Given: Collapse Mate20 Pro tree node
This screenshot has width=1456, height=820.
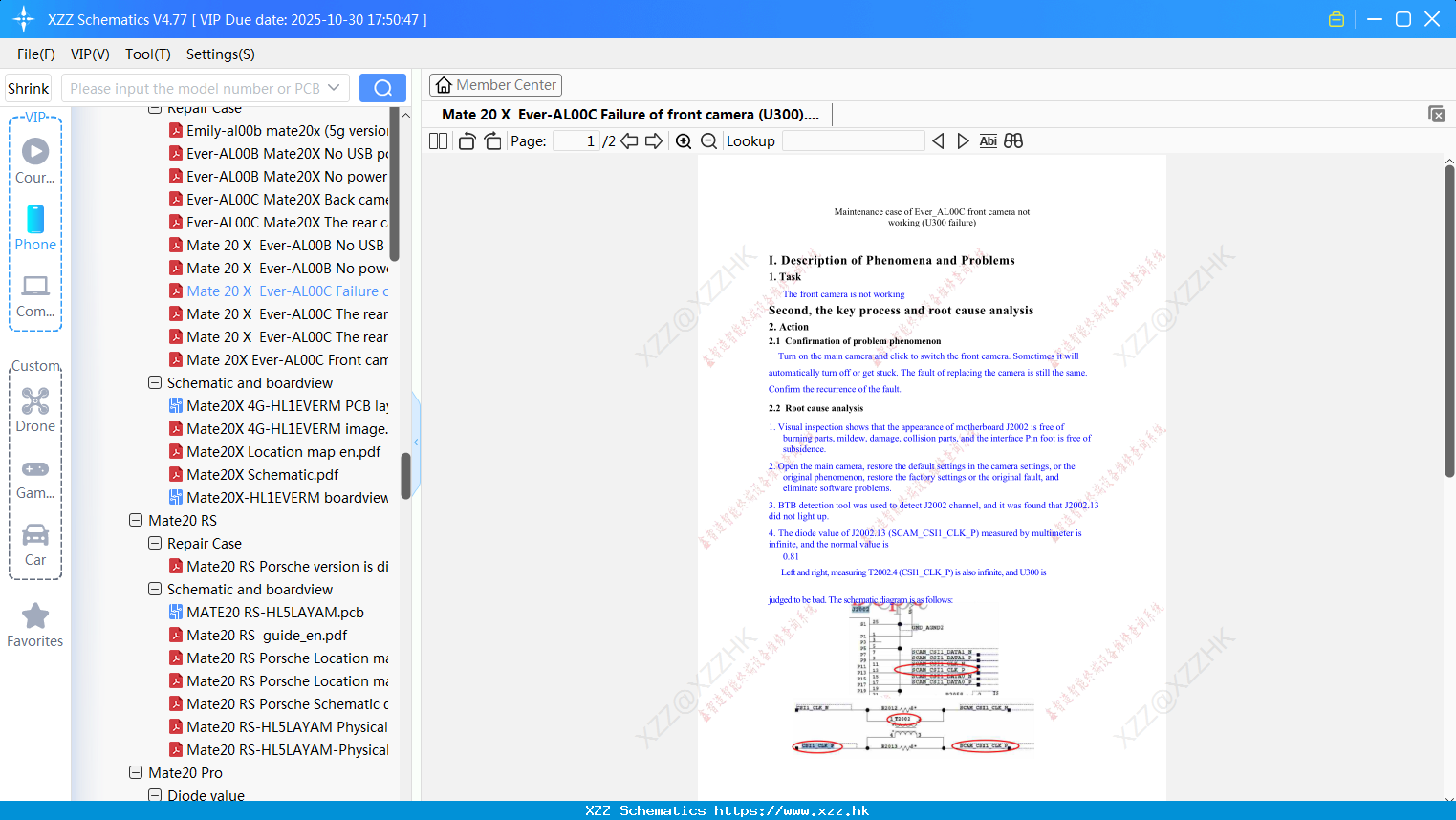Looking at the screenshot, I should (x=136, y=773).
